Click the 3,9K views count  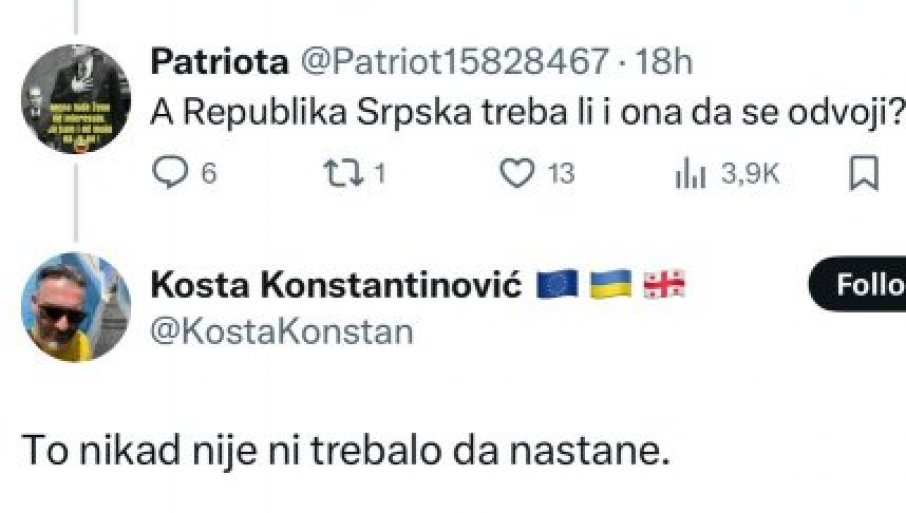tap(750, 175)
